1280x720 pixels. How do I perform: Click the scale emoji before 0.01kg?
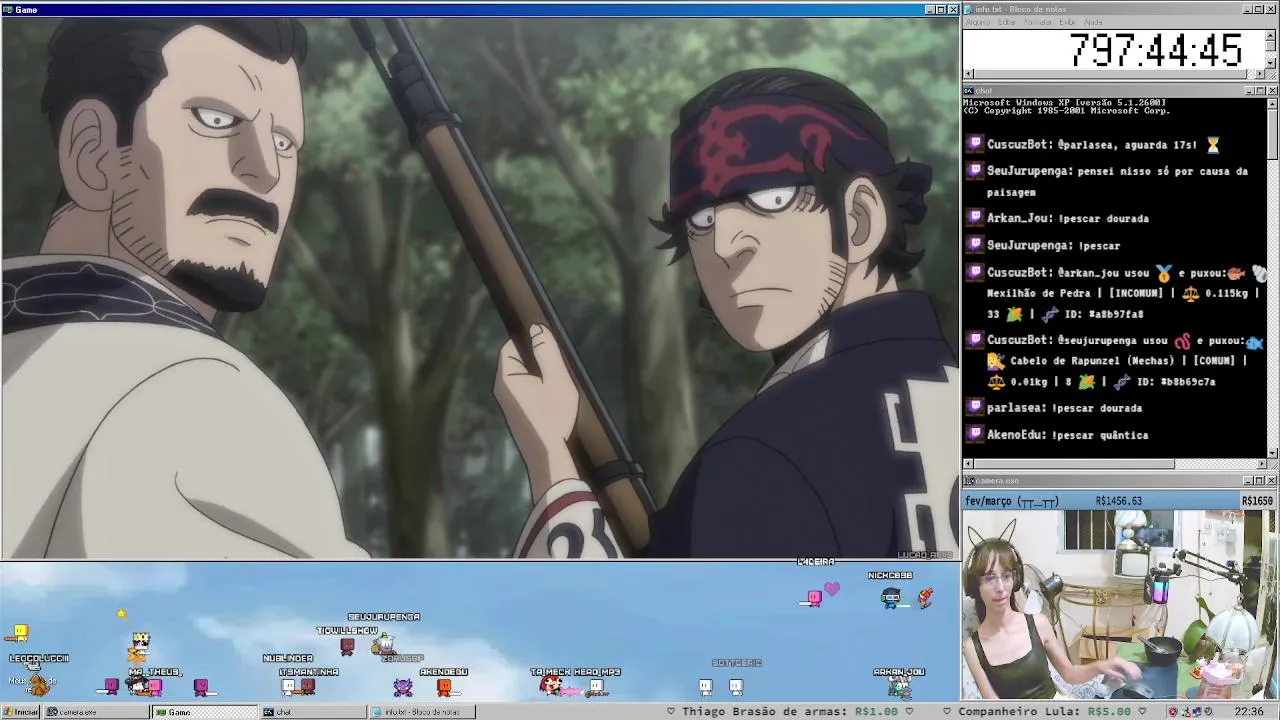996,381
